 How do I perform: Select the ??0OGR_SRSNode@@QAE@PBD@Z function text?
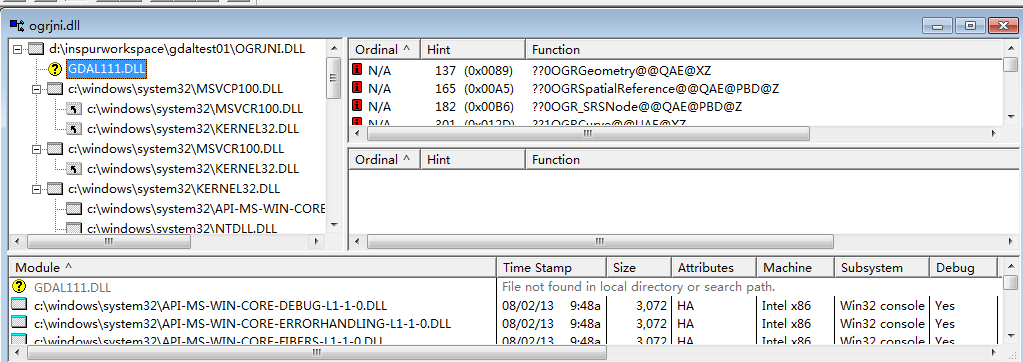tap(637, 106)
